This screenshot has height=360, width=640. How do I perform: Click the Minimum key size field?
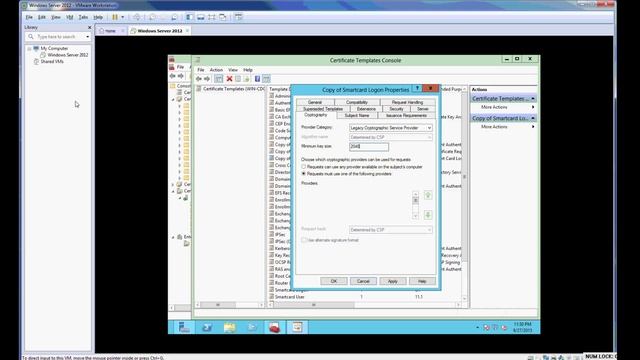point(369,147)
